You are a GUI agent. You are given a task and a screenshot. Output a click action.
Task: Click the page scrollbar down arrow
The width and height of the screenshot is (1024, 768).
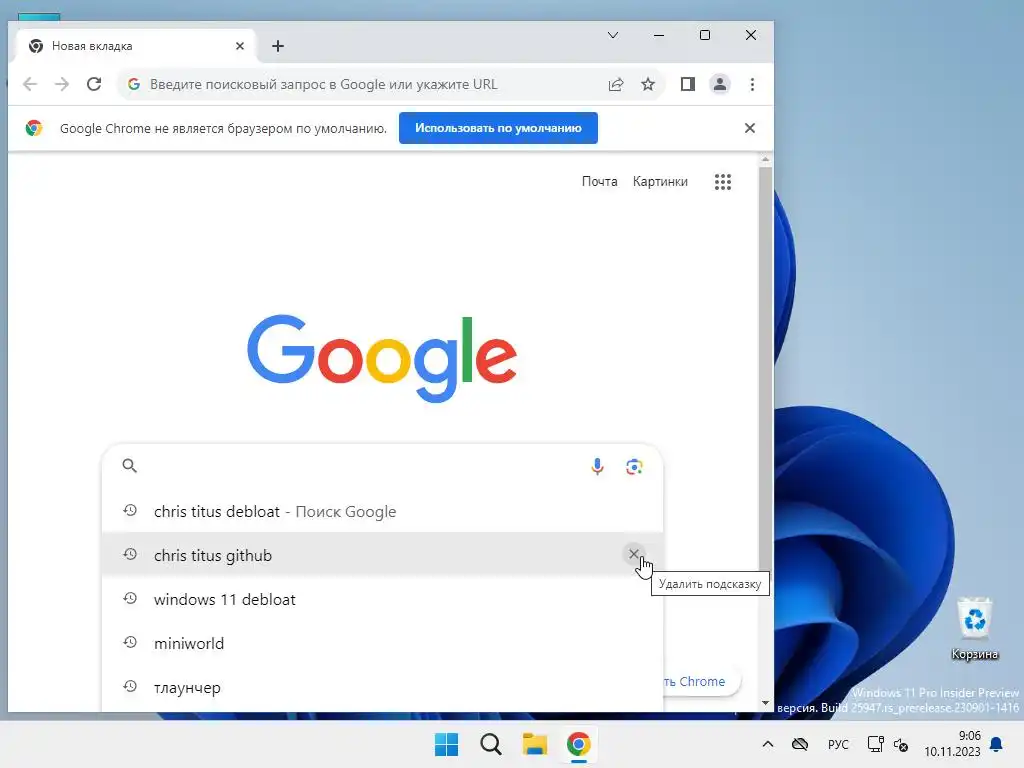click(x=765, y=703)
